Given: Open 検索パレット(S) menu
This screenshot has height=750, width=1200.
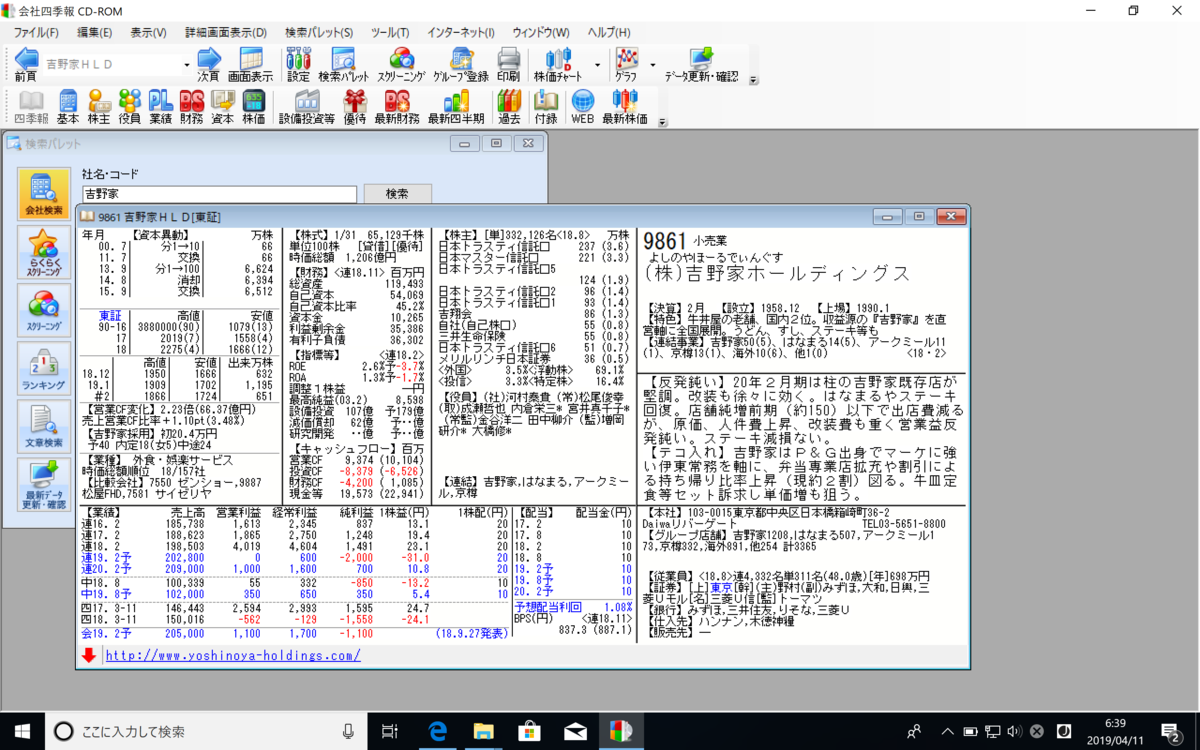Looking at the screenshot, I should (318, 33).
